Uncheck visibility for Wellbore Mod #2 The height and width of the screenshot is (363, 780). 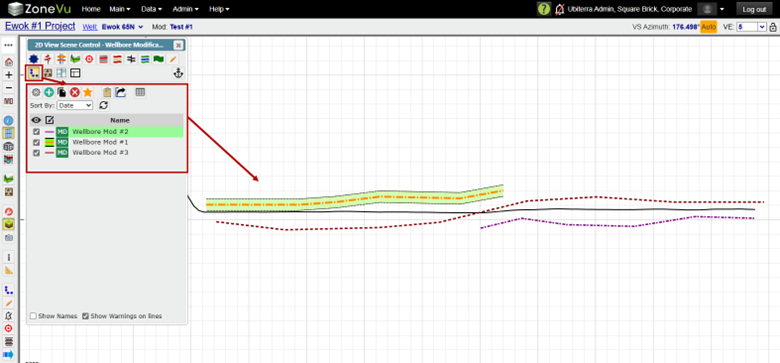(36, 132)
